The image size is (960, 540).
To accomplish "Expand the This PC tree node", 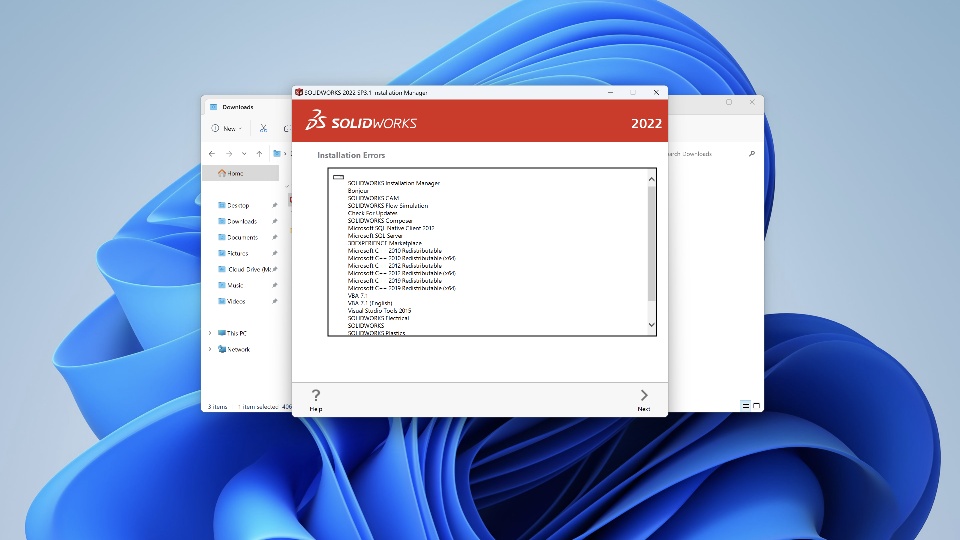I will (x=210, y=333).
